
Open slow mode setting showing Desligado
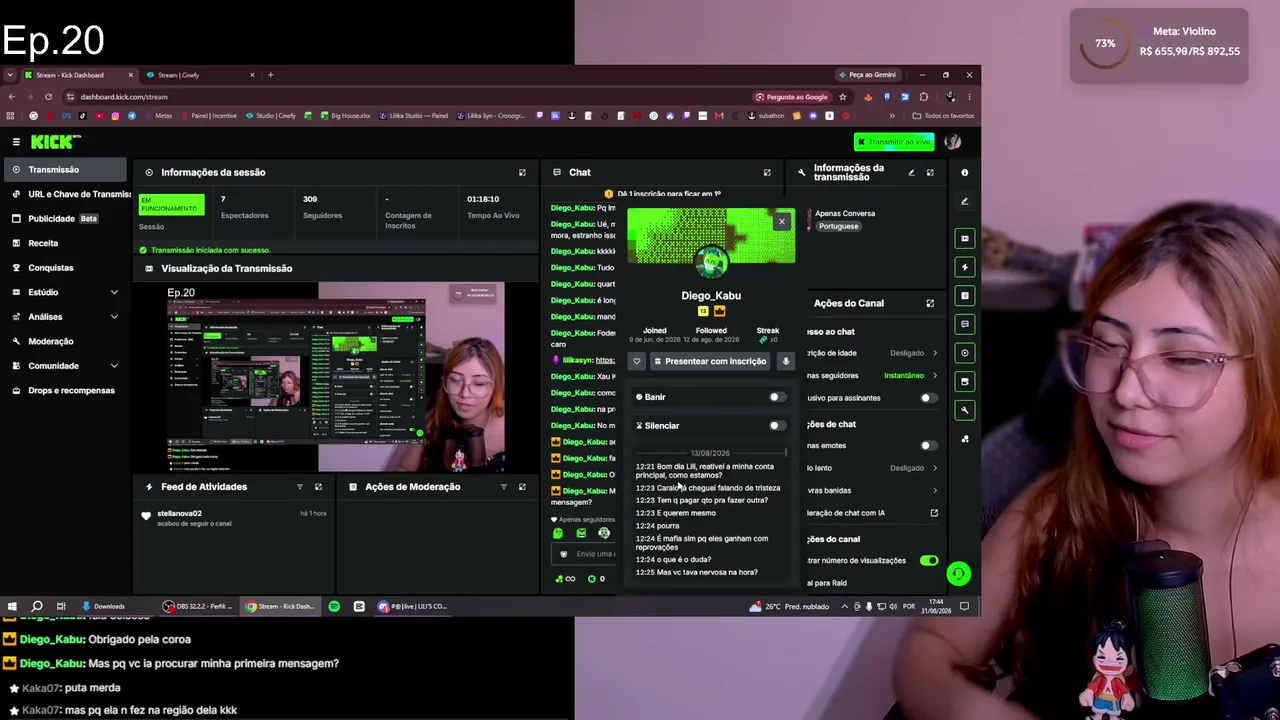(914, 468)
